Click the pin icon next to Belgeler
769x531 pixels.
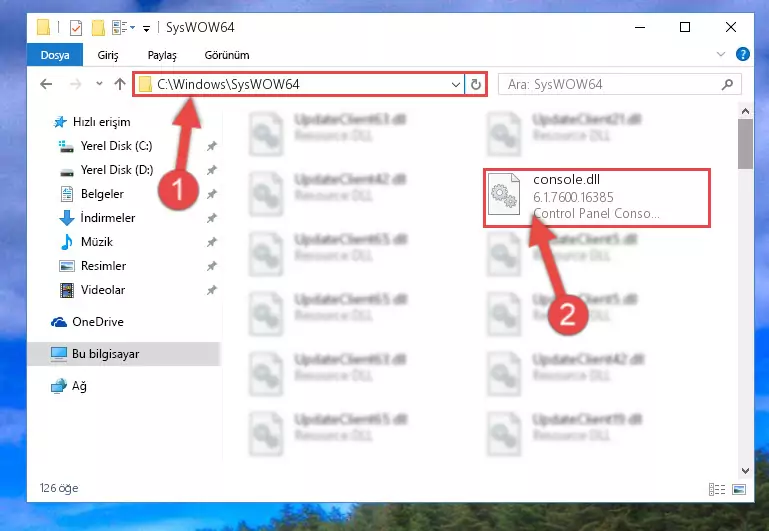tap(211, 194)
